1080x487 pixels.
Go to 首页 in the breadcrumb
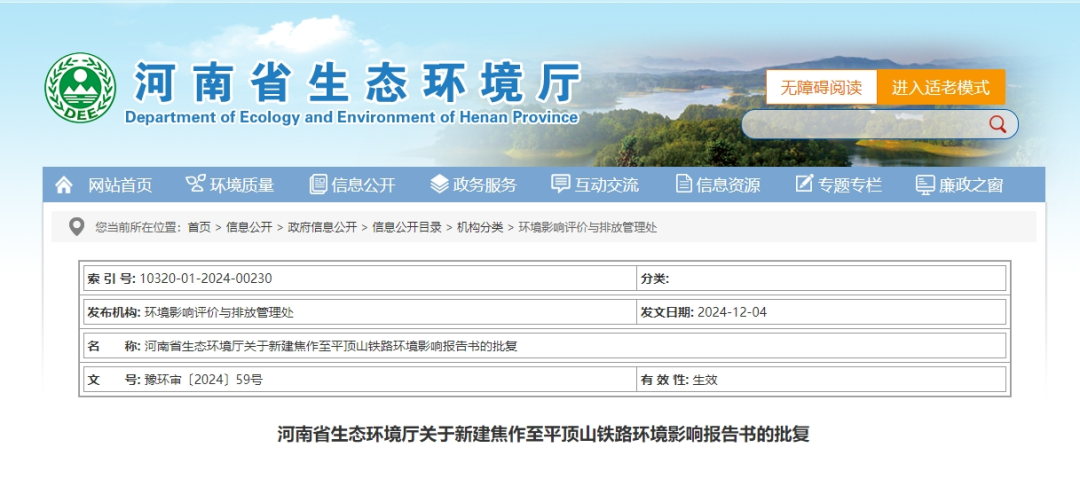[x=199, y=227]
